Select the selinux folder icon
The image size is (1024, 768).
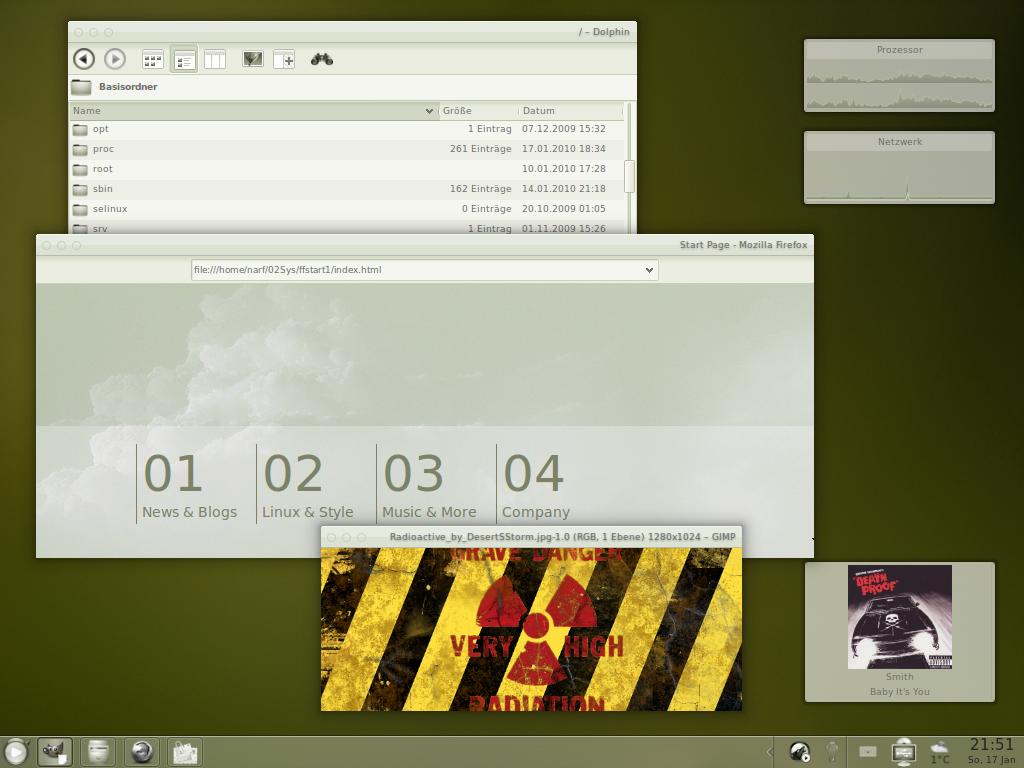tap(80, 209)
